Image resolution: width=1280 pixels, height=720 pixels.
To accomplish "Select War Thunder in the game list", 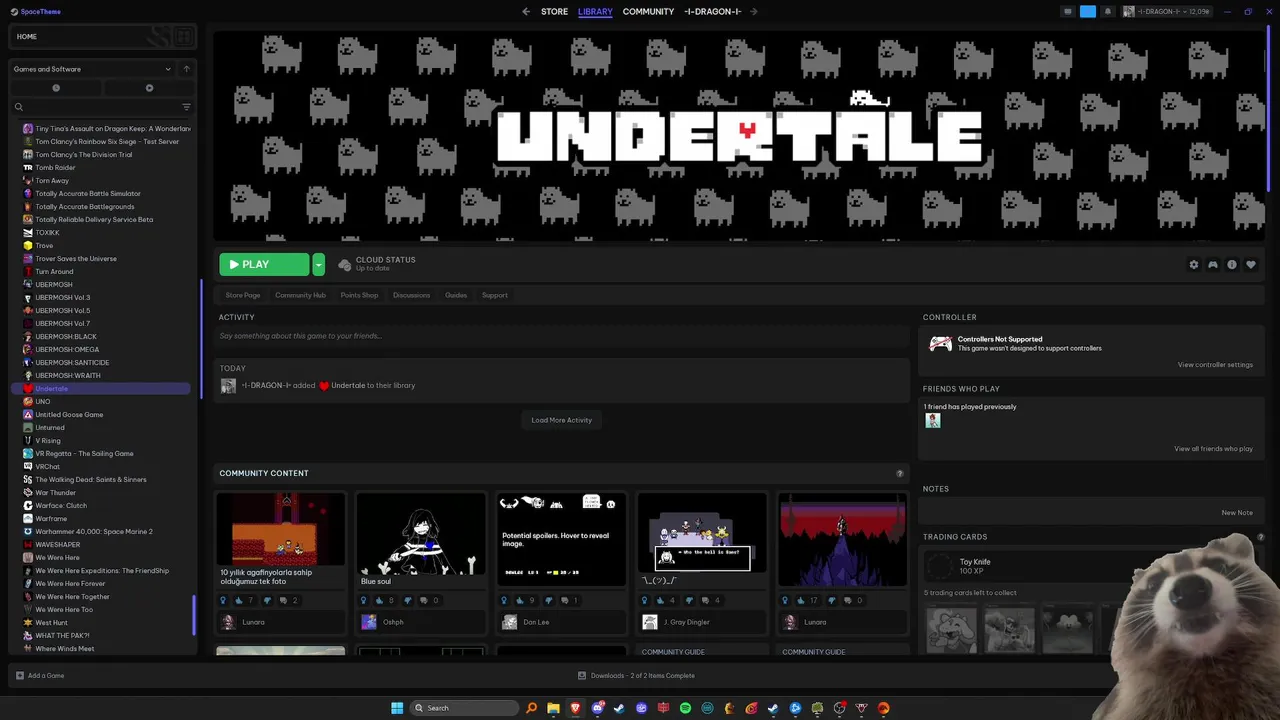I will [100, 492].
